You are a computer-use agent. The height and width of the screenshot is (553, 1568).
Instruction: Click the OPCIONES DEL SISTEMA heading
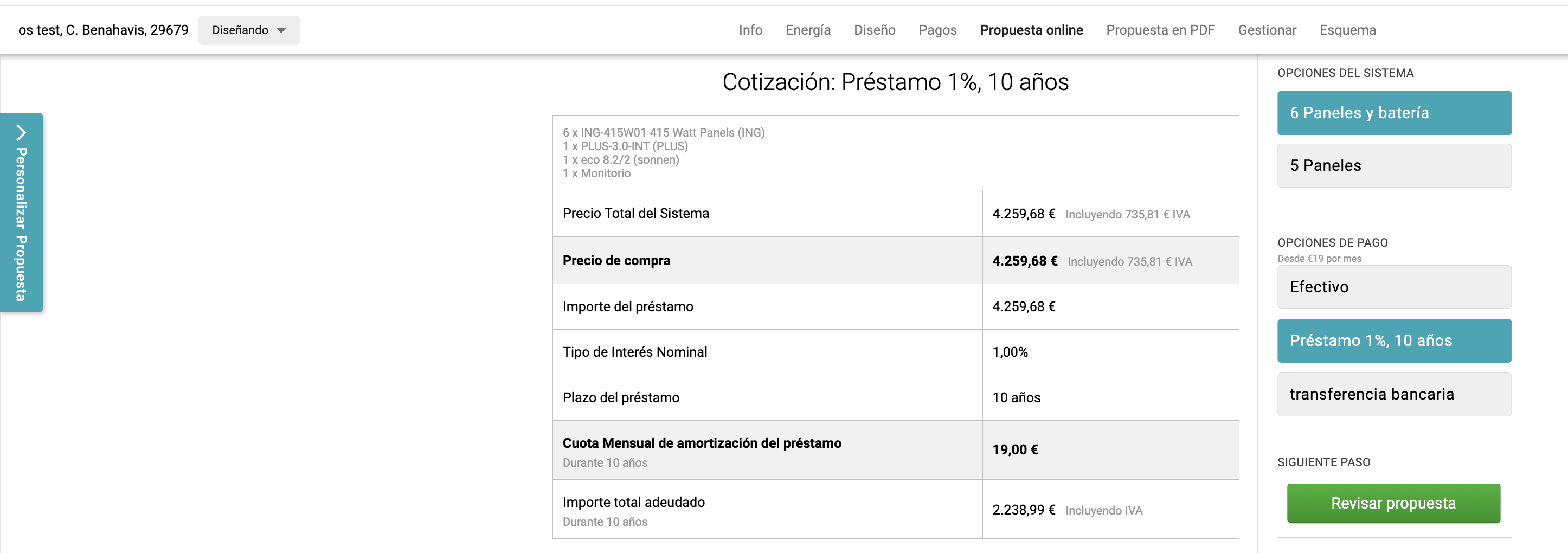(1345, 73)
